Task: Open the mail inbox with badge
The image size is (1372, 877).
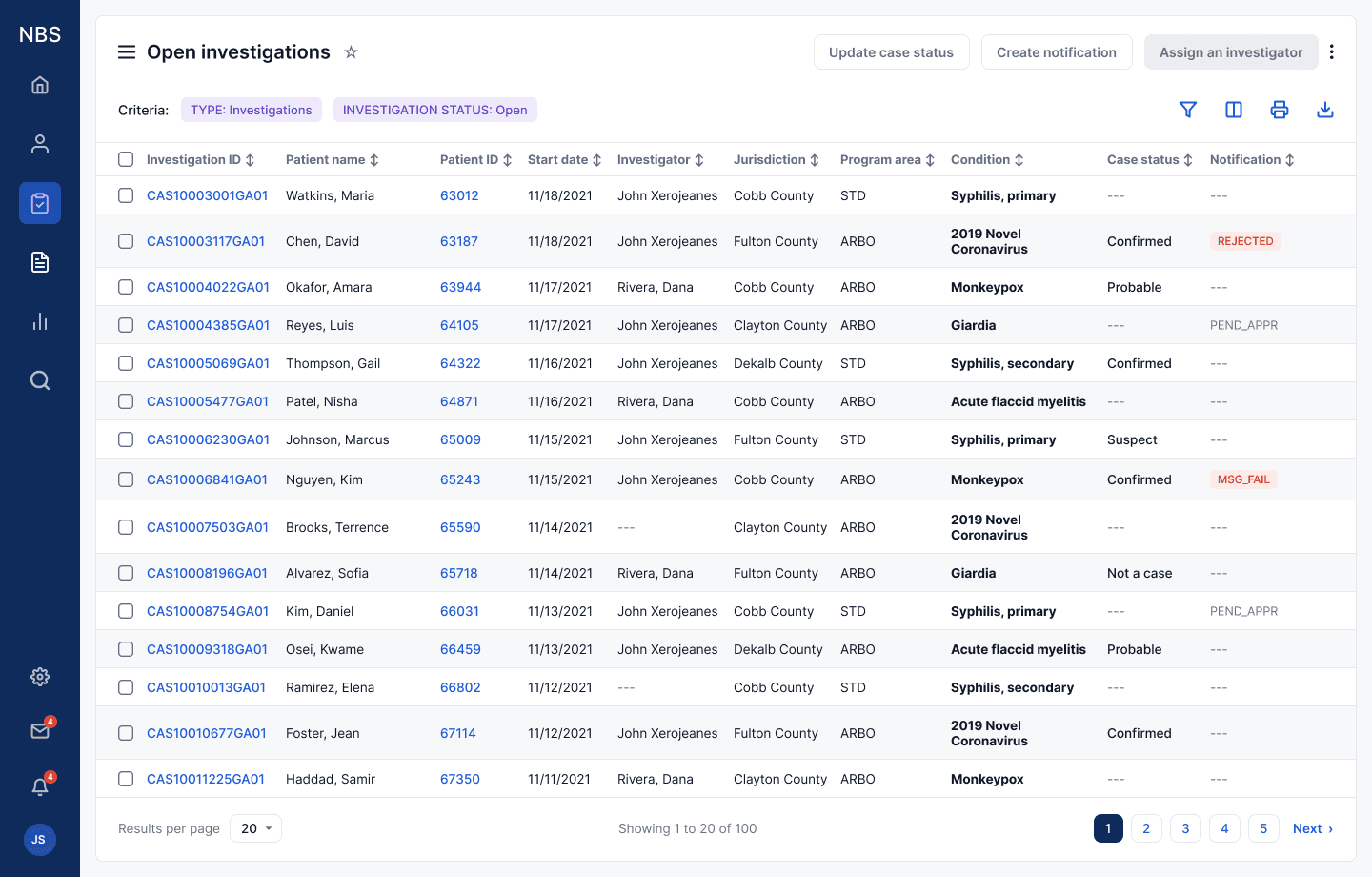Action: (40, 731)
